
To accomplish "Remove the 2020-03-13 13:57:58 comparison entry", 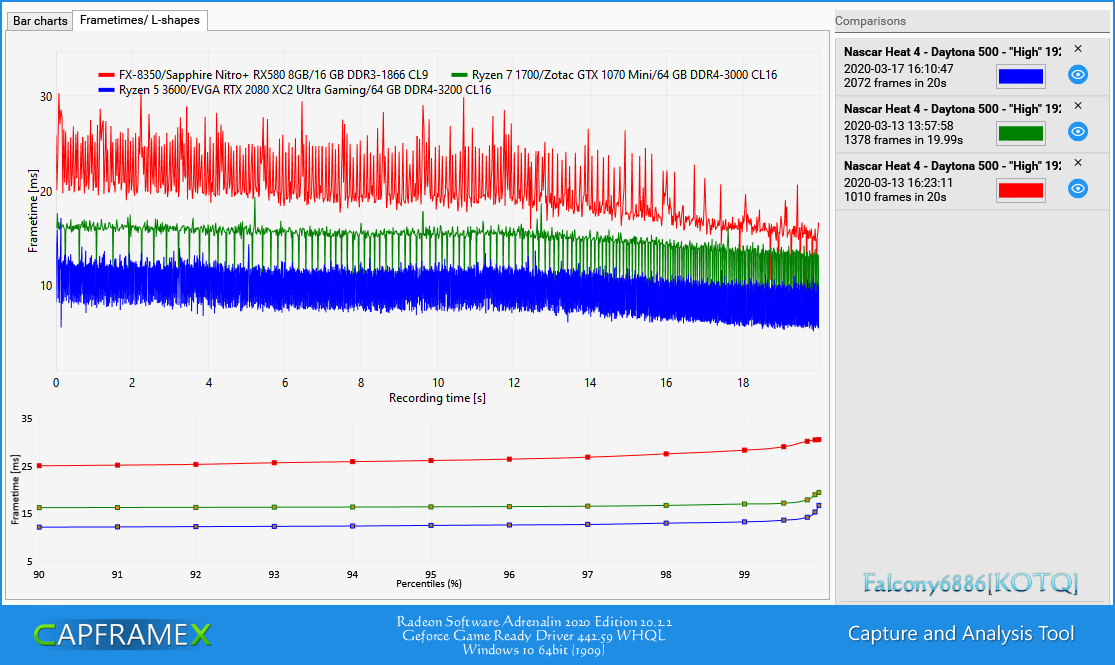I will (x=1078, y=106).
